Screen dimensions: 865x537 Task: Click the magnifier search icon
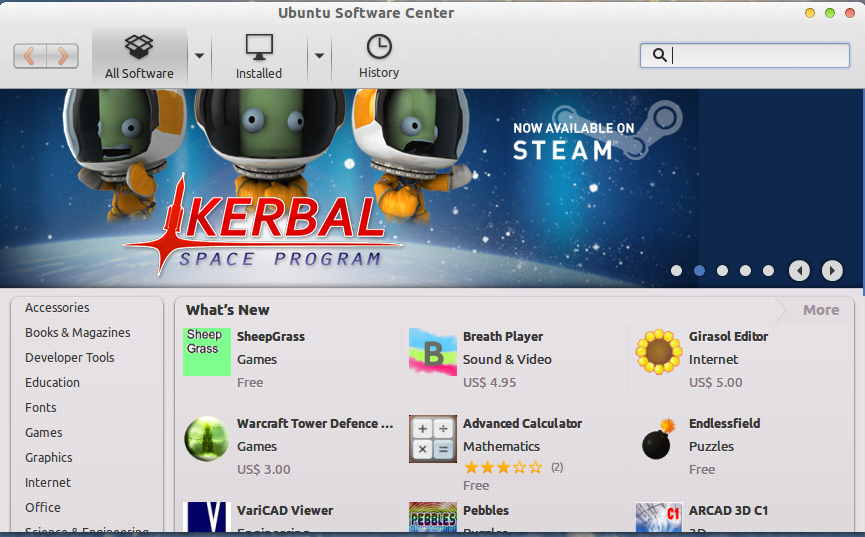(659, 55)
